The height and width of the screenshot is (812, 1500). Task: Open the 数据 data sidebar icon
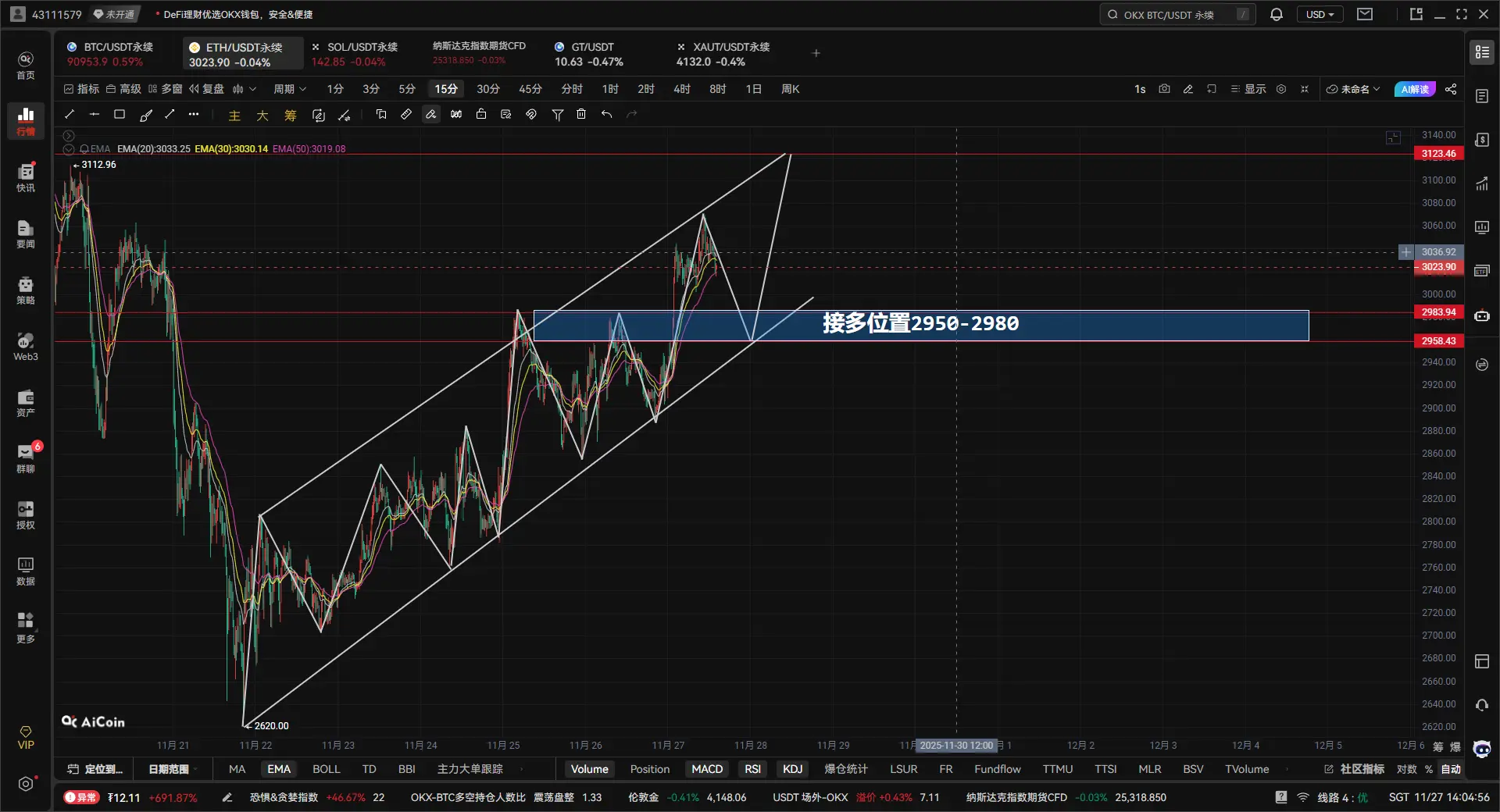(x=26, y=571)
